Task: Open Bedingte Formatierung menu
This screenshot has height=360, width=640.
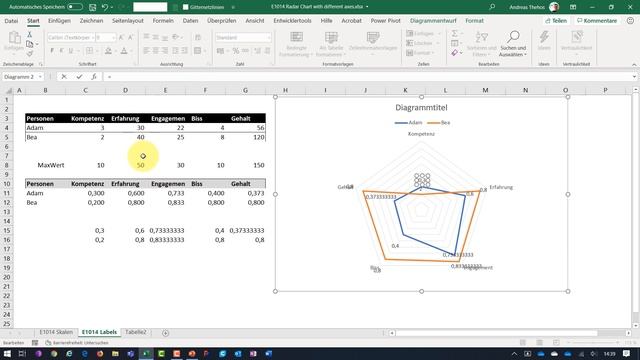Action: click(x=296, y=44)
